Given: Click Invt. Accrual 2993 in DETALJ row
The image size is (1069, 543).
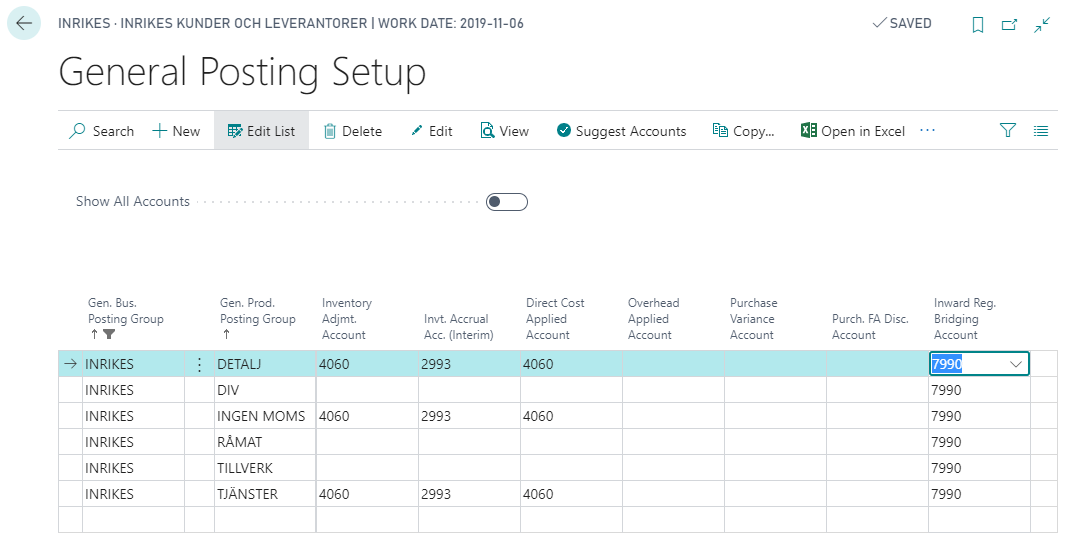Looking at the screenshot, I should pos(469,364).
